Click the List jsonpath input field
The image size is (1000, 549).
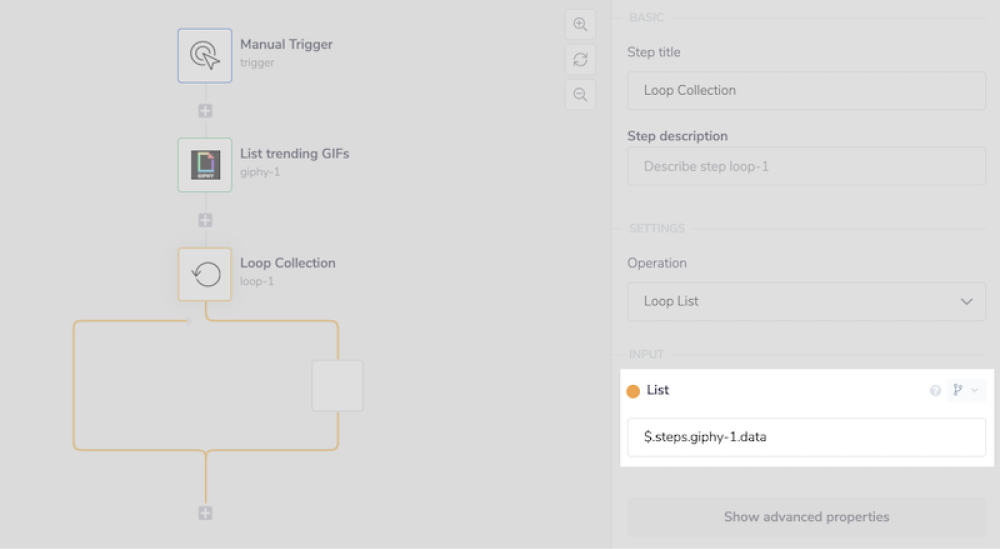tap(806, 437)
